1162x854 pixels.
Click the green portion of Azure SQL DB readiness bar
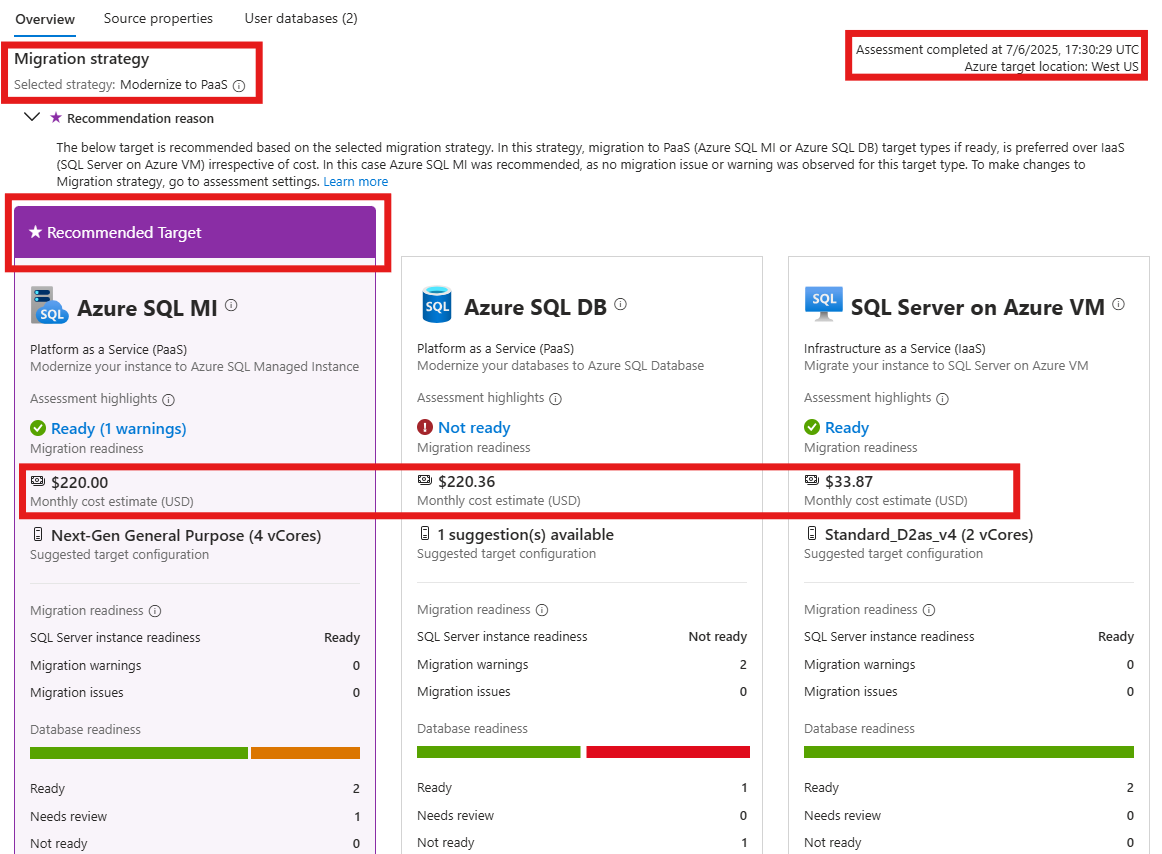pos(498,752)
